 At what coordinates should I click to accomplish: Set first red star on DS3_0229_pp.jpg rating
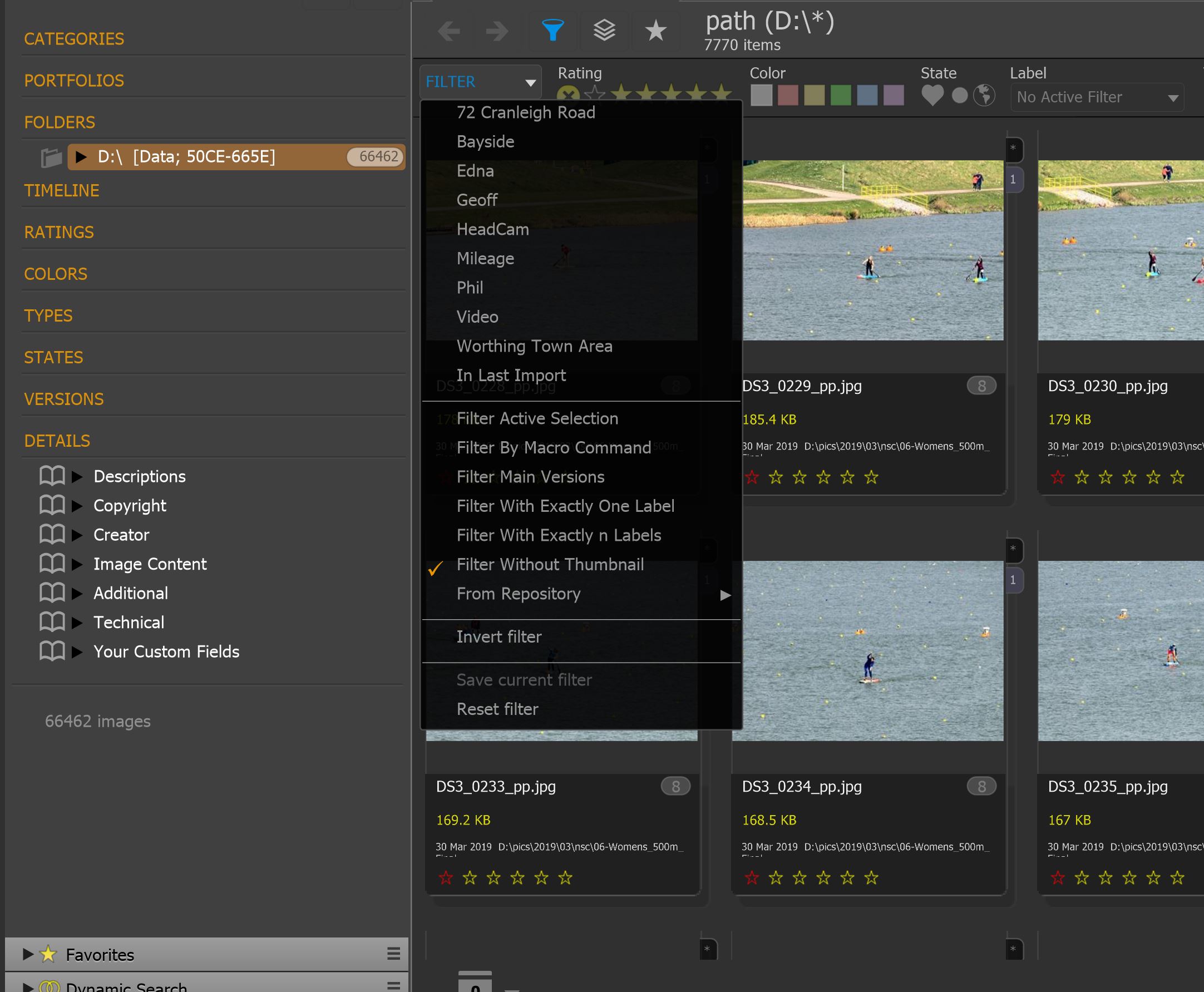coord(752,477)
